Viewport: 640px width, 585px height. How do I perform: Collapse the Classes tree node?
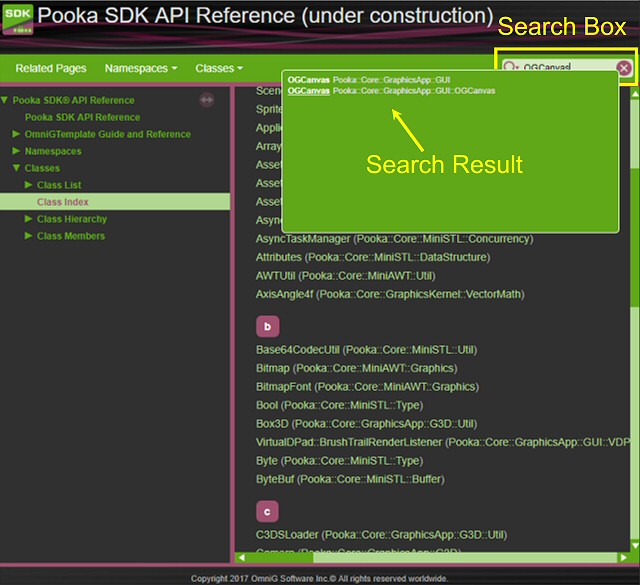click(x=16, y=168)
